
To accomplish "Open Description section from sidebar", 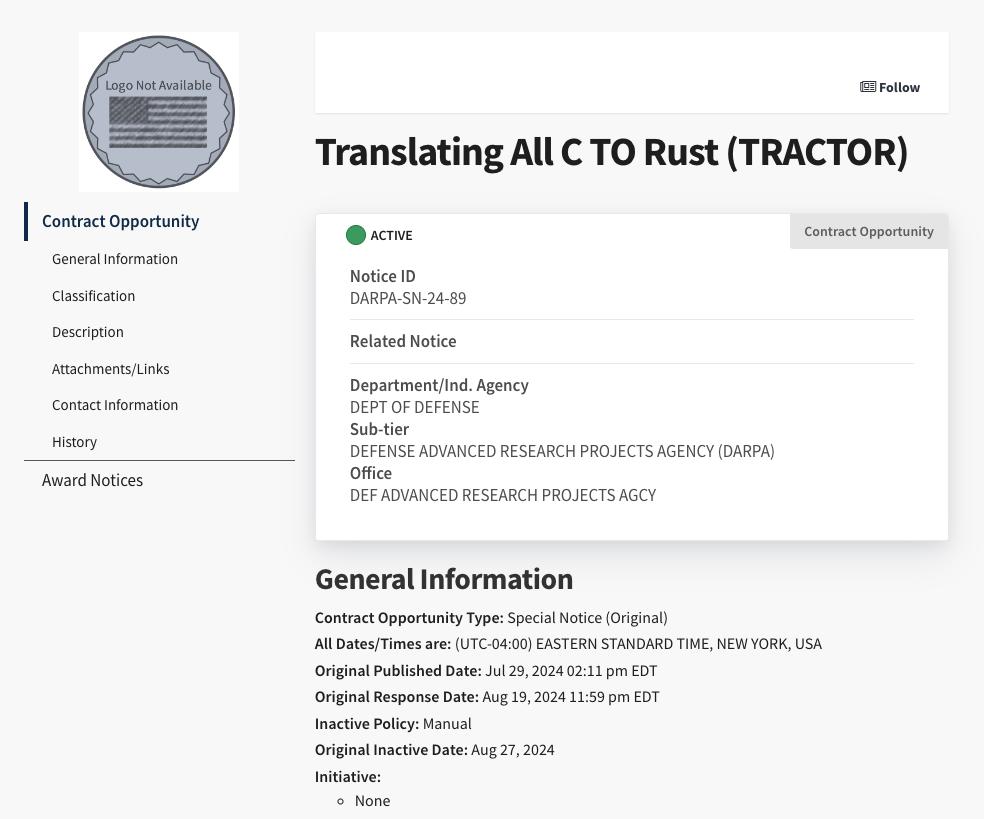I will (x=88, y=332).
